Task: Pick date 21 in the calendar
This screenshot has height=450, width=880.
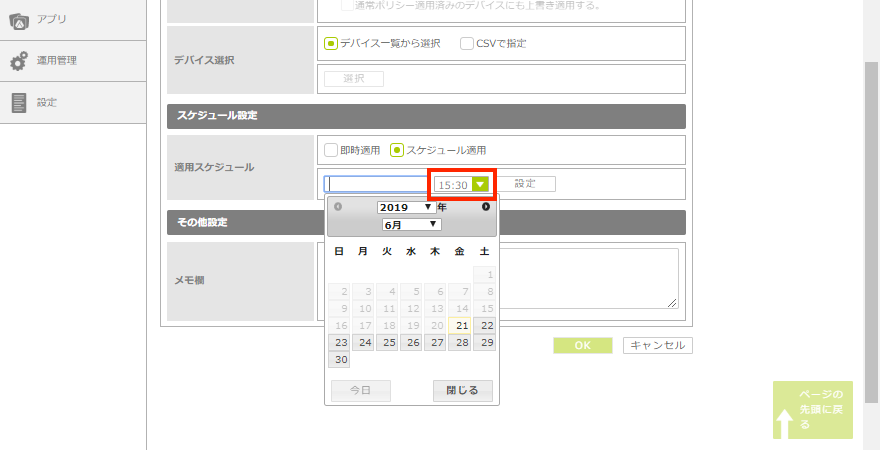Action: click(x=460, y=325)
